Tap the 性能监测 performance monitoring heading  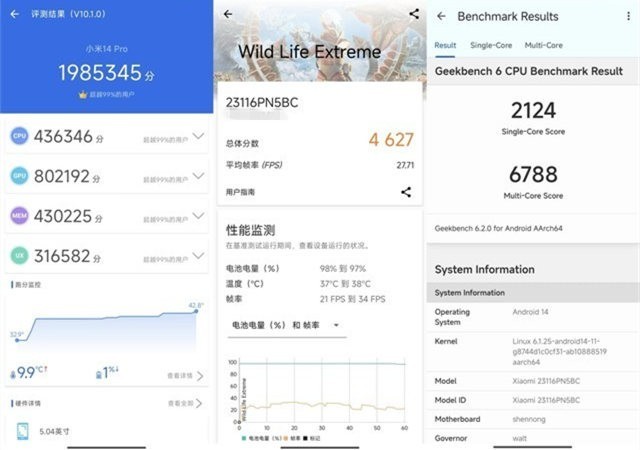click(x=250, y=230)
